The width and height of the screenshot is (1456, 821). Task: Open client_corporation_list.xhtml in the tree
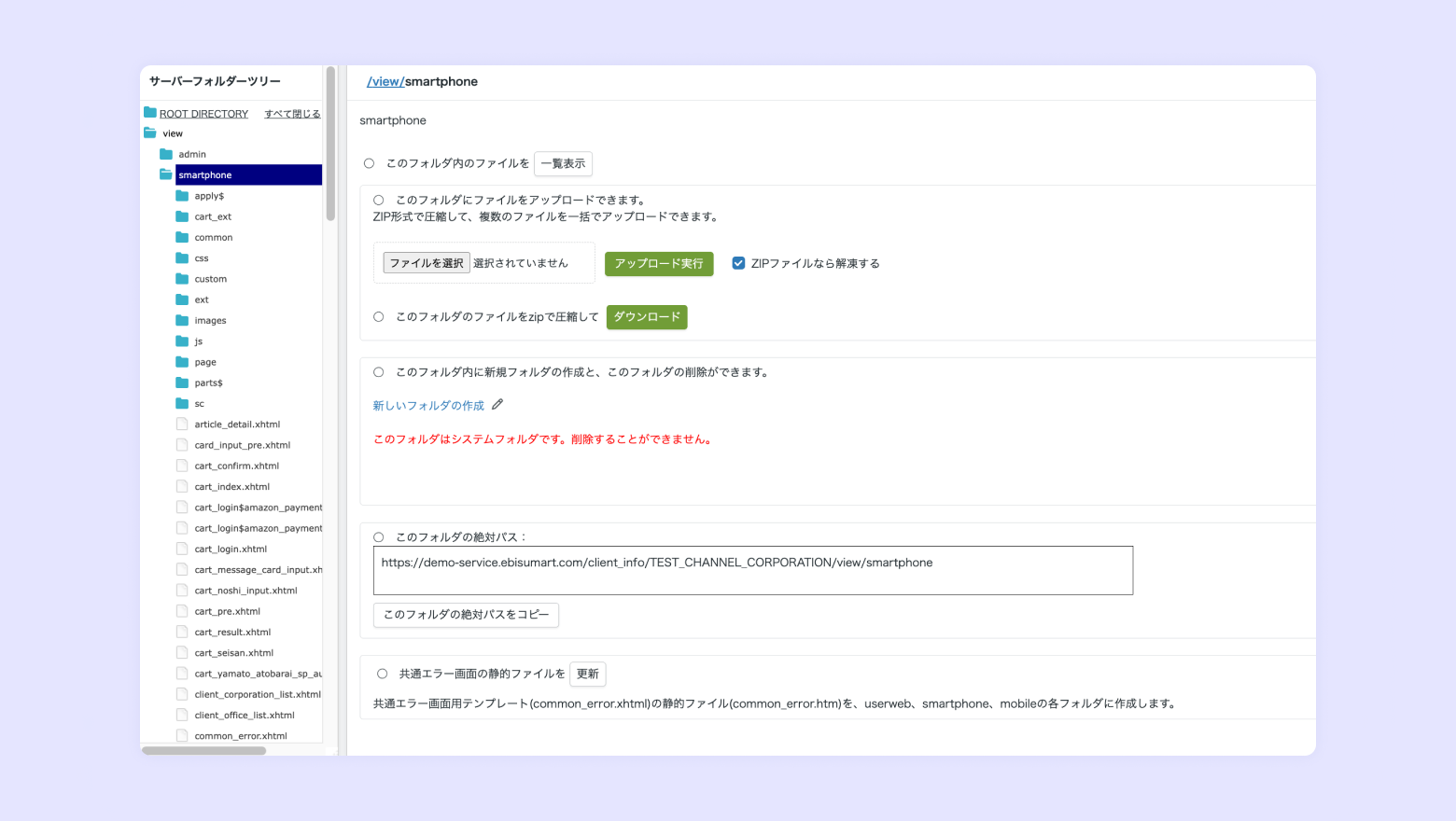coord(258,694)
